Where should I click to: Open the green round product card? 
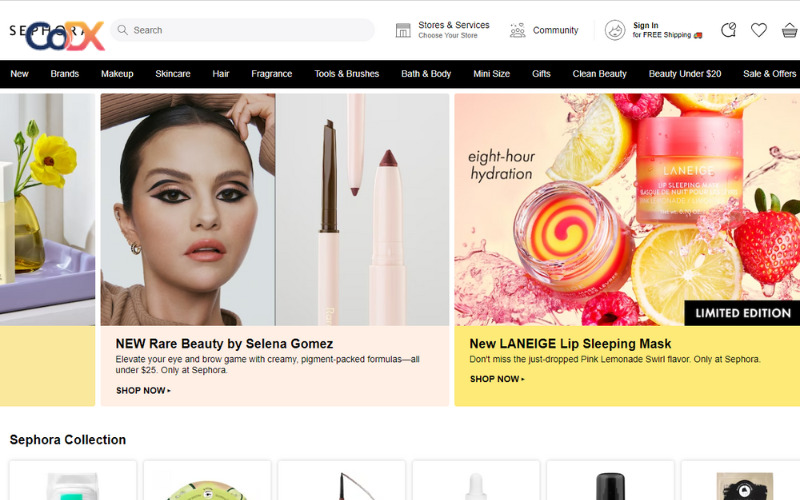click(207, 480)
